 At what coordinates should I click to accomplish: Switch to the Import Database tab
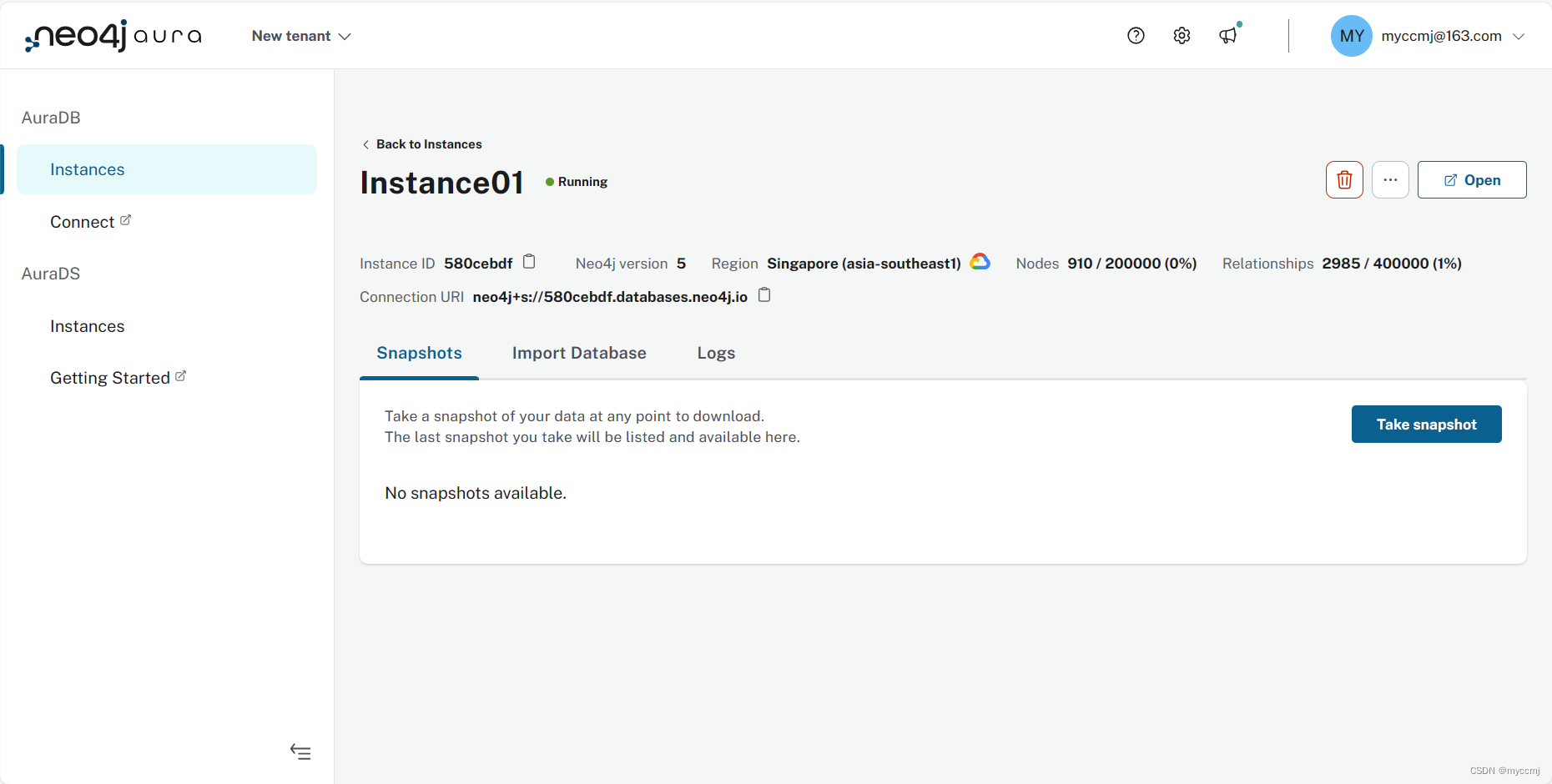click(x=579, y=353)
